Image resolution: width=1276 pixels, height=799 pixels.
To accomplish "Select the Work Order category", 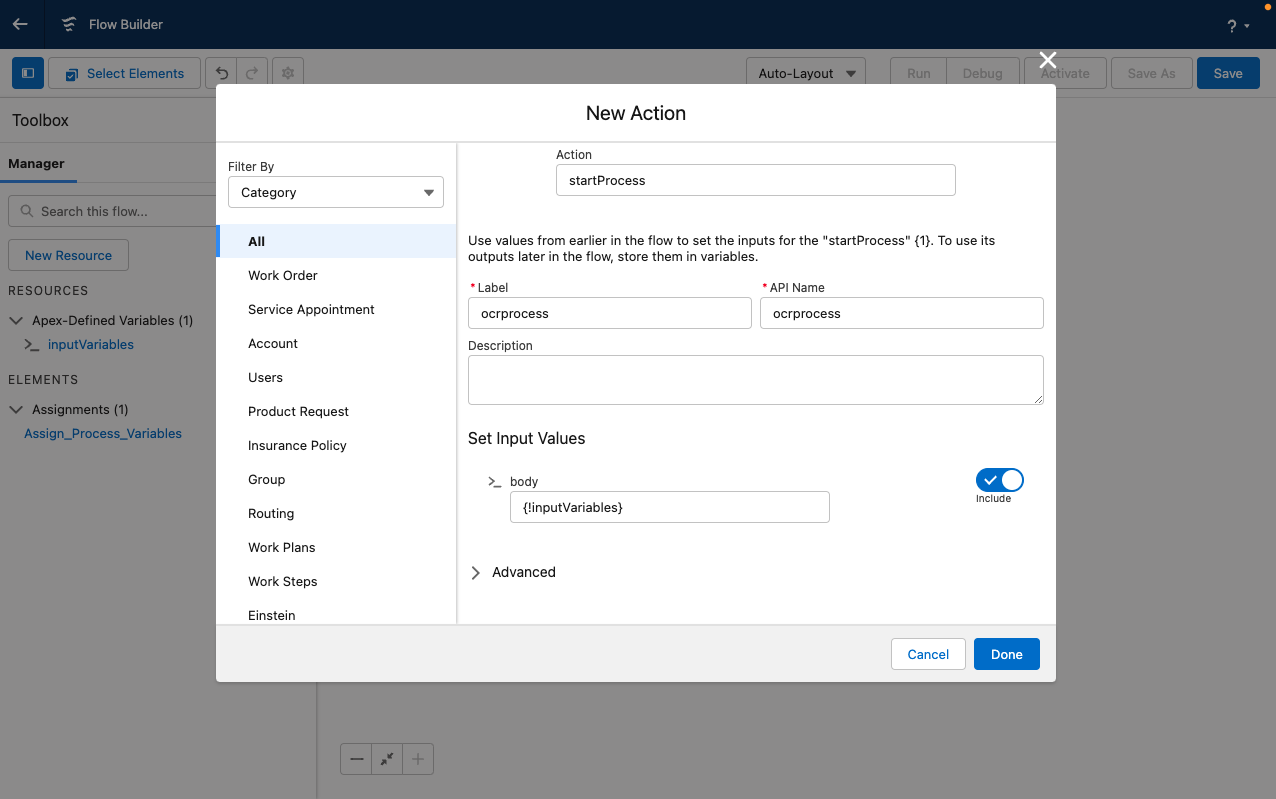I will pyautogui.click(x=336, y=275).
